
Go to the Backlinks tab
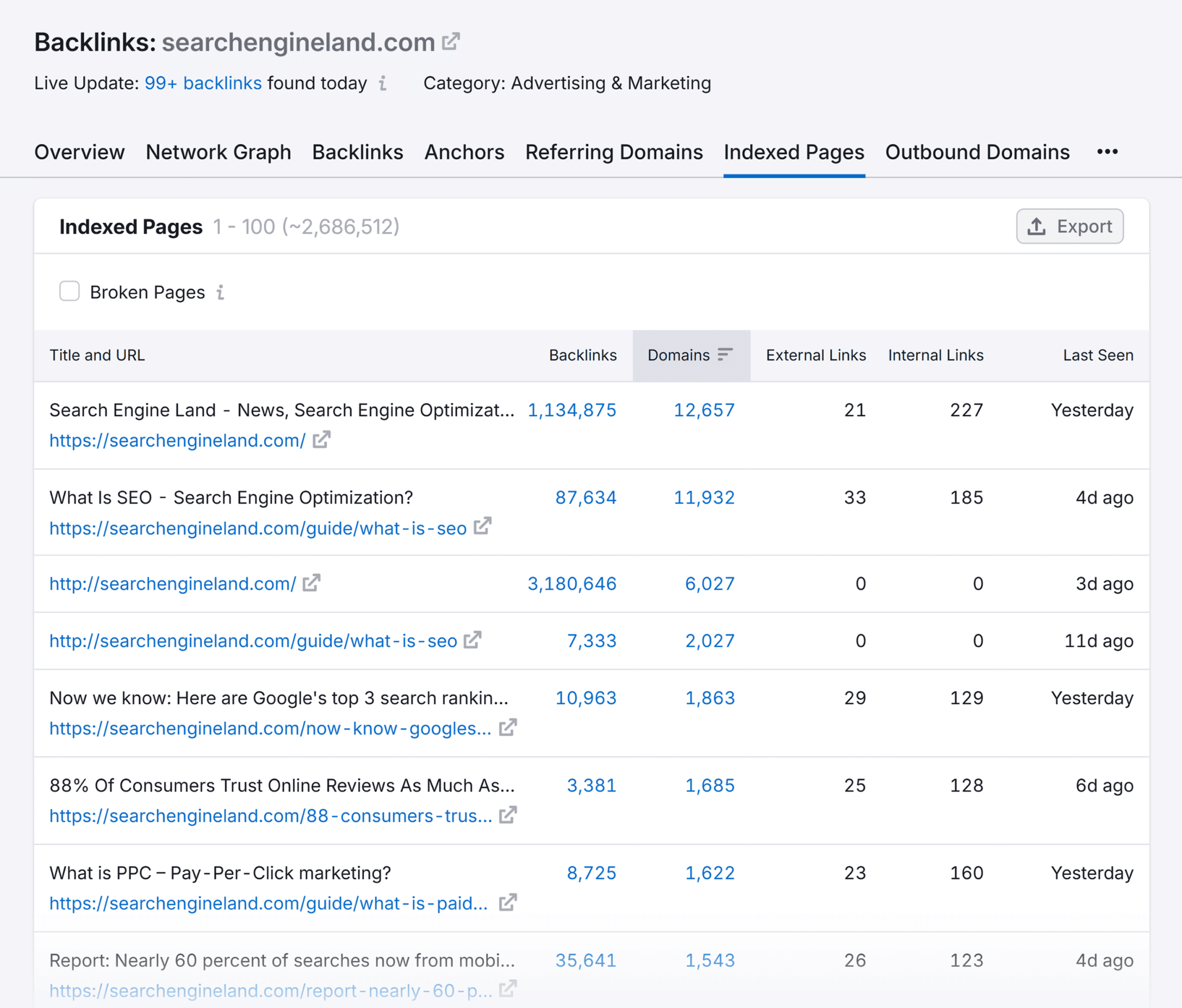pos(358,152)
